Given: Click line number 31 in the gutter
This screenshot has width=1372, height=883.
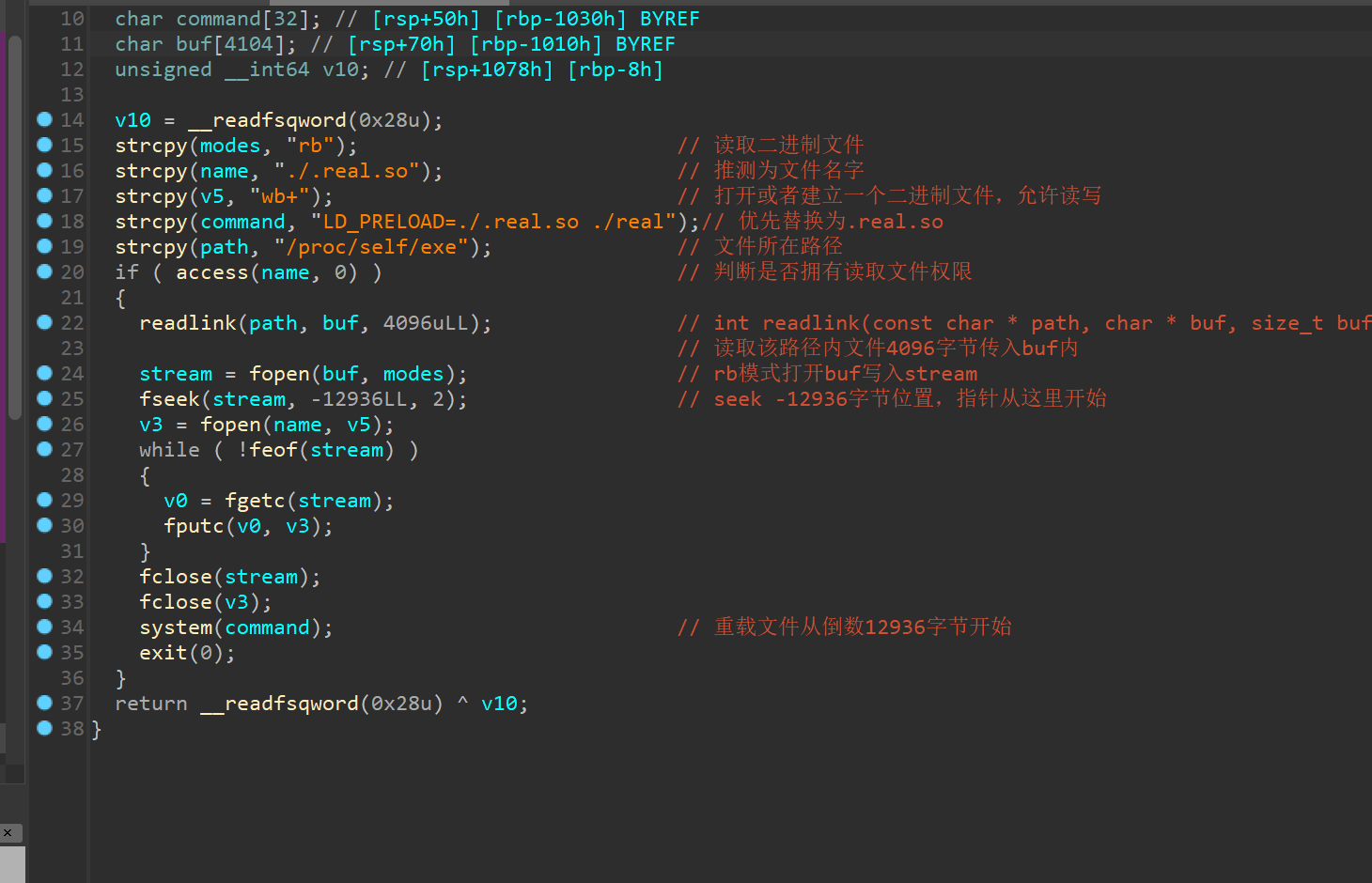Looking at the screenshot, I should pyautogui.click(x=72, y=551).
